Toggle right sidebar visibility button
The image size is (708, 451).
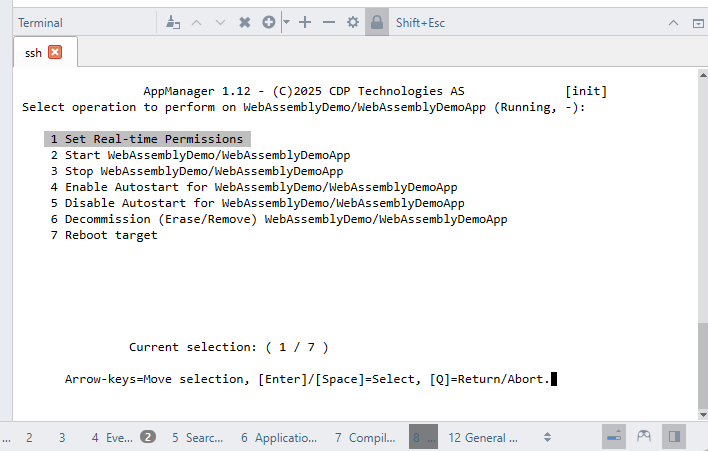pyautogui.click(x=674, y=437)
